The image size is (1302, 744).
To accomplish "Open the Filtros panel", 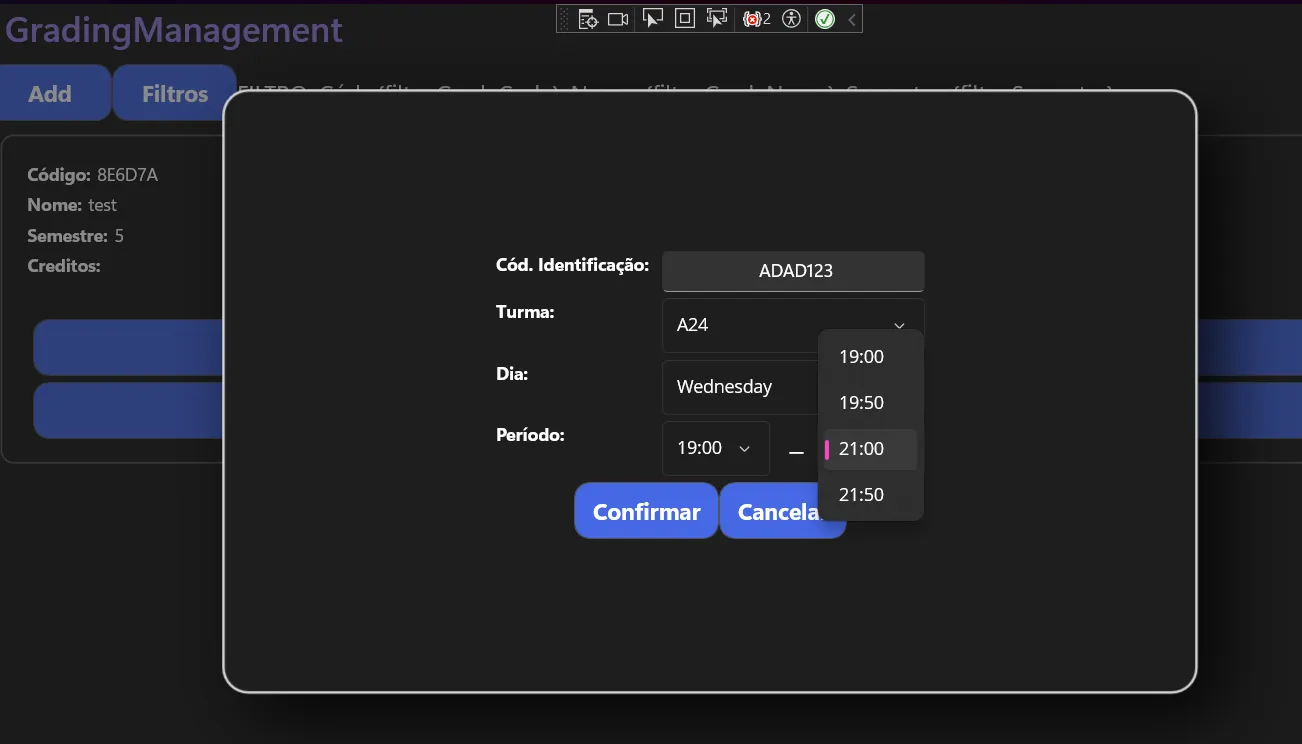I will tap(173, 92).
